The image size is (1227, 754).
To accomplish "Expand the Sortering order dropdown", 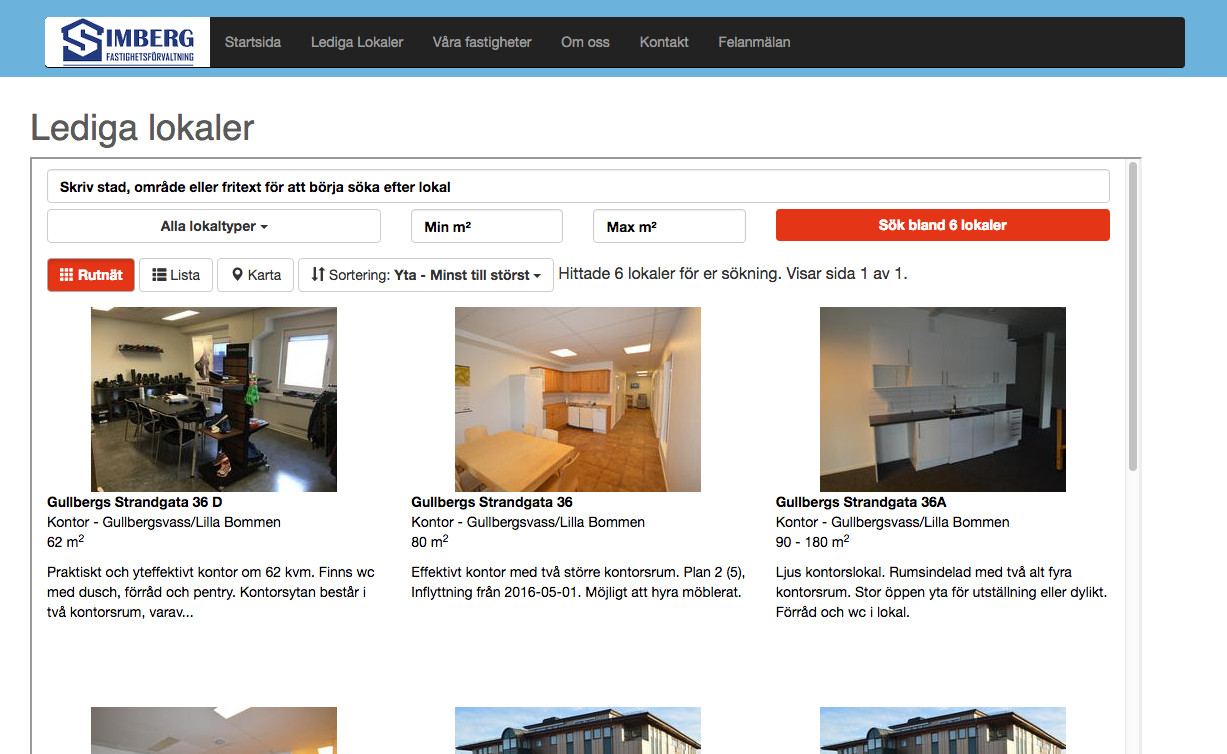I will [426, 275].
